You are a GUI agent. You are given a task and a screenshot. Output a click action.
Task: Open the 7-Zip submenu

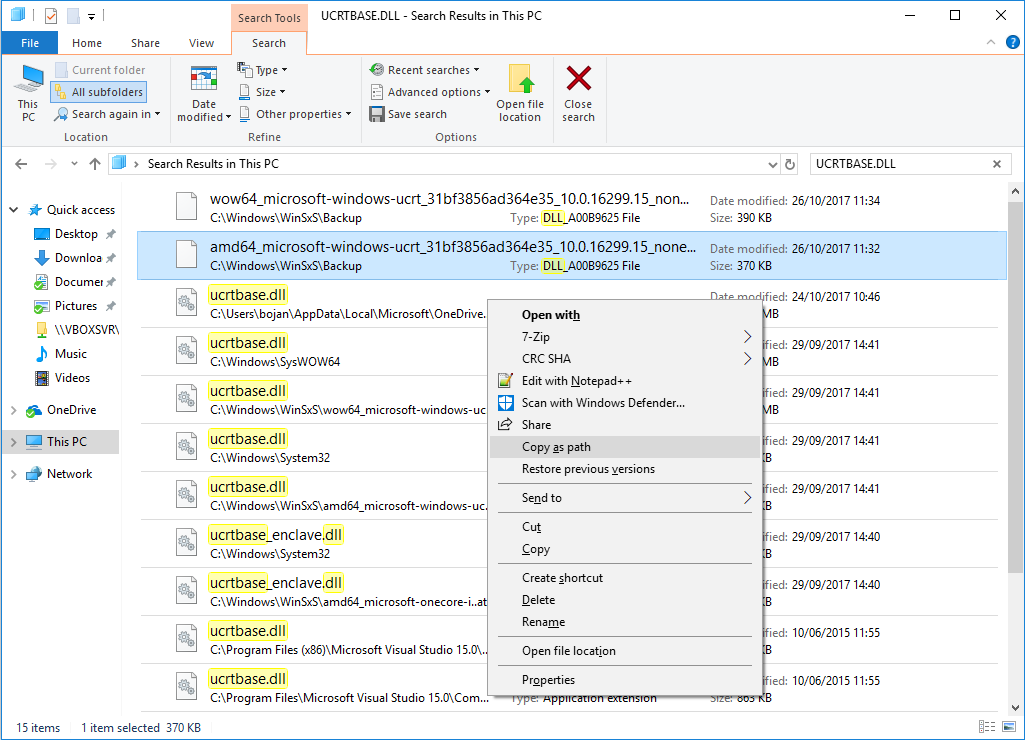tap(624, 337)
